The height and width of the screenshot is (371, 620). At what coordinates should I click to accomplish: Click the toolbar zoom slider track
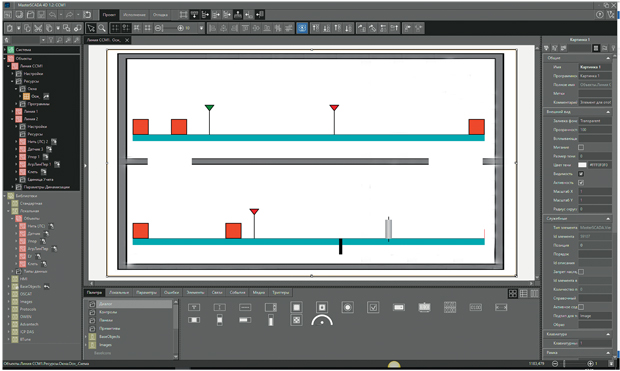click(x=169, y=28)
